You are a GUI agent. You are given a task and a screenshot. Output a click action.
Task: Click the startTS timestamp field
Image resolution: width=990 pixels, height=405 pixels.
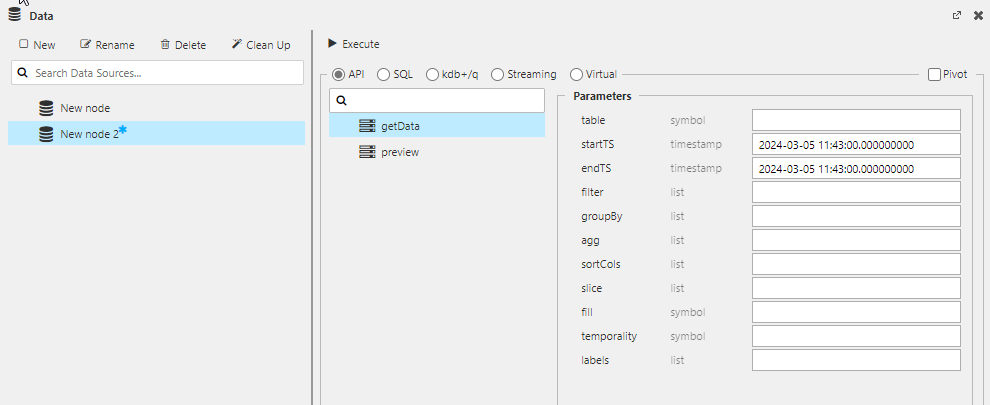click(x=856, y=144)
